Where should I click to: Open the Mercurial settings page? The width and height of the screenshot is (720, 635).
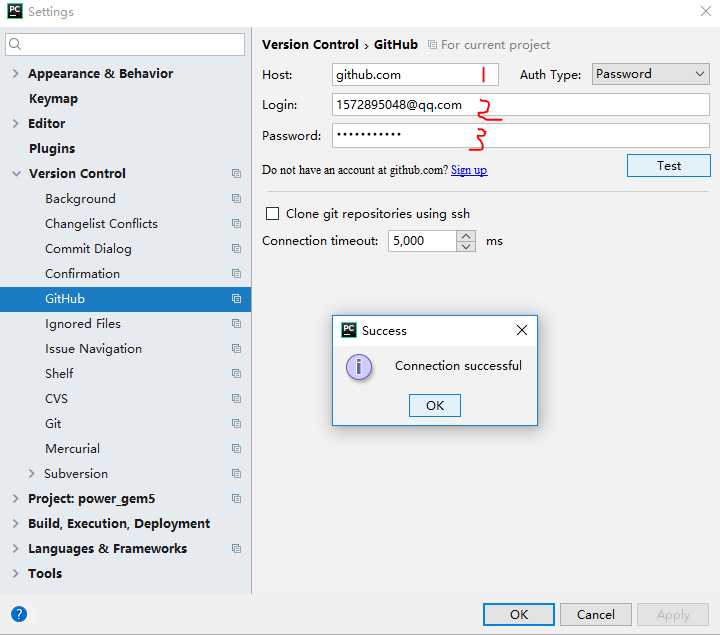point(72,449)
